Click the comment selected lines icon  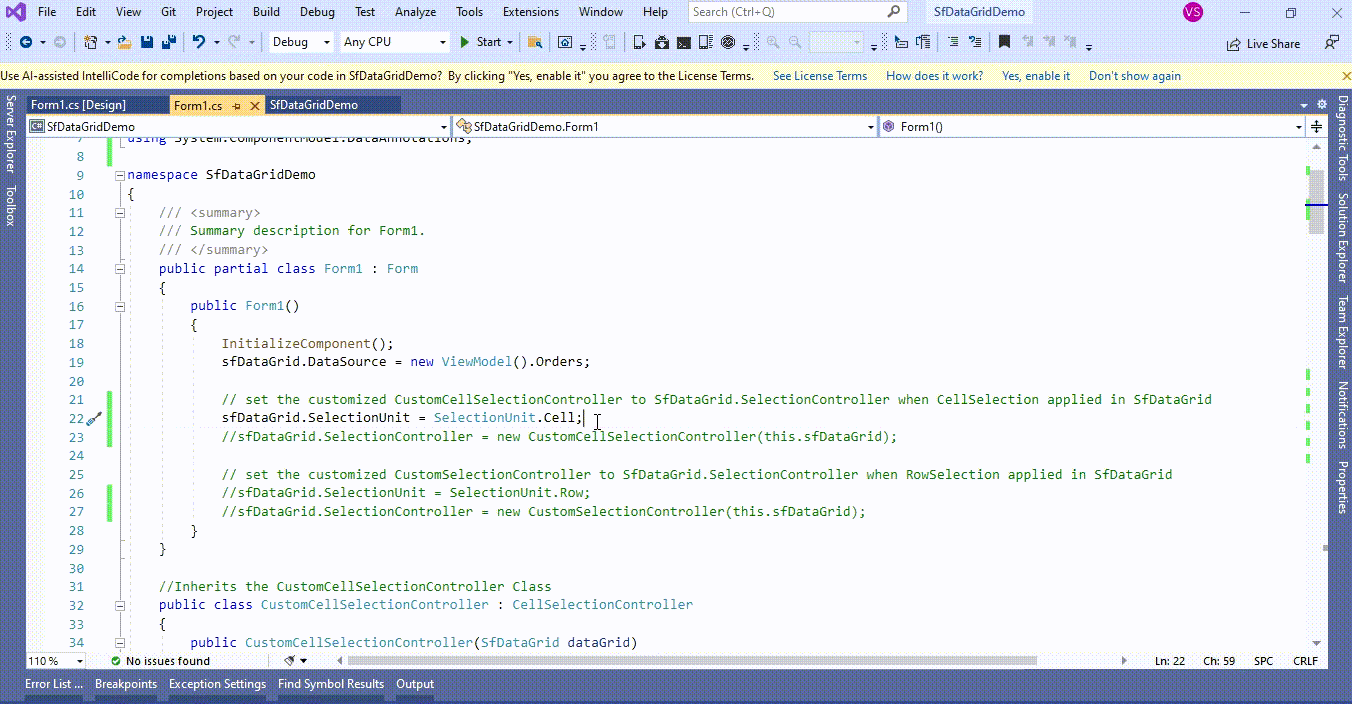953,42
